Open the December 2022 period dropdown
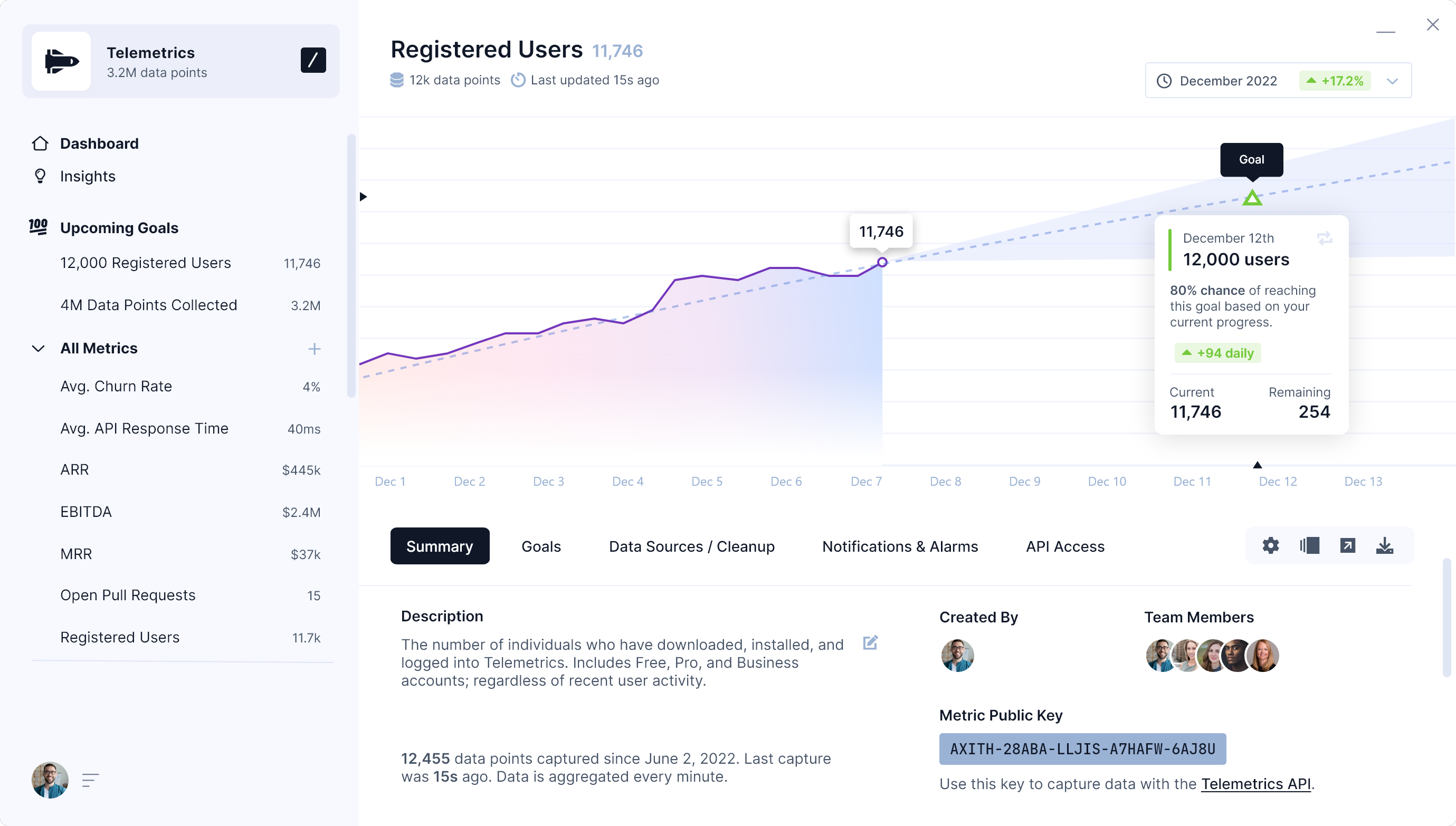The image size is (1456, 826). click(x=1278, y=81)
